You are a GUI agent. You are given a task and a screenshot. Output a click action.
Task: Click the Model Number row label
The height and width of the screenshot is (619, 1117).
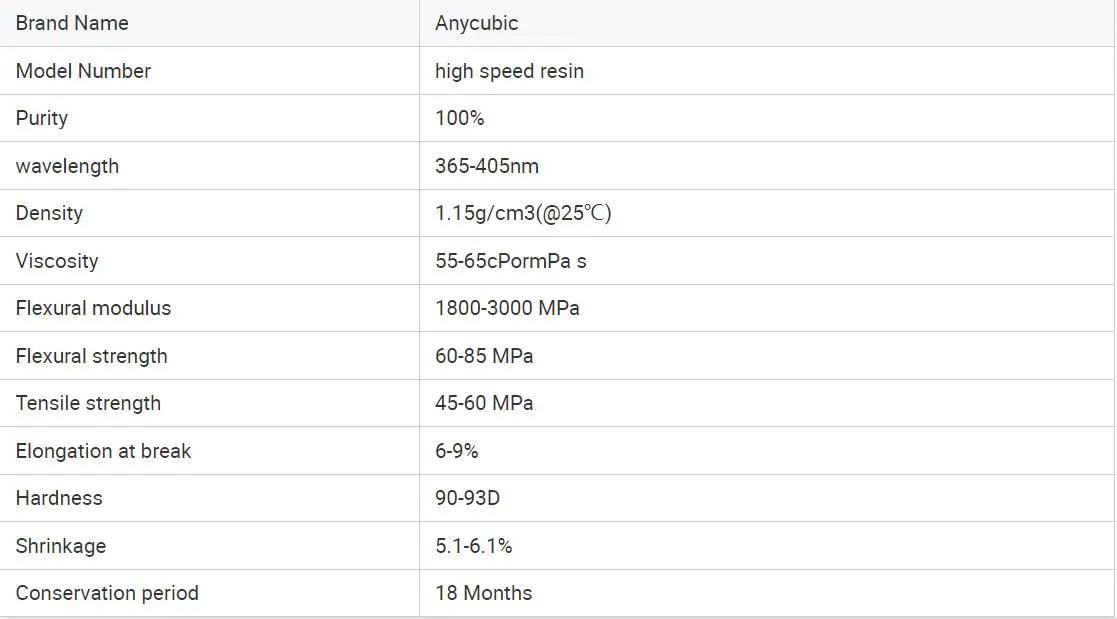pyautogui.click(x=83, y=71)
